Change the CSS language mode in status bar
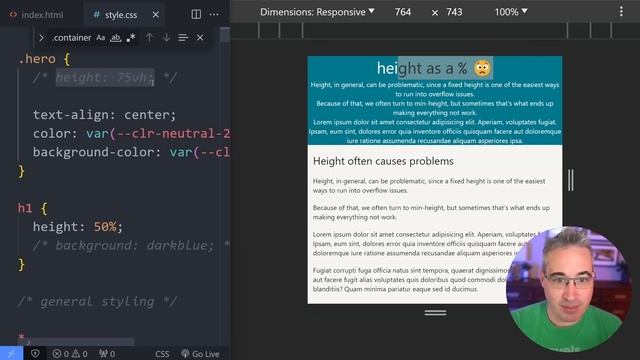 click(162, 354)
